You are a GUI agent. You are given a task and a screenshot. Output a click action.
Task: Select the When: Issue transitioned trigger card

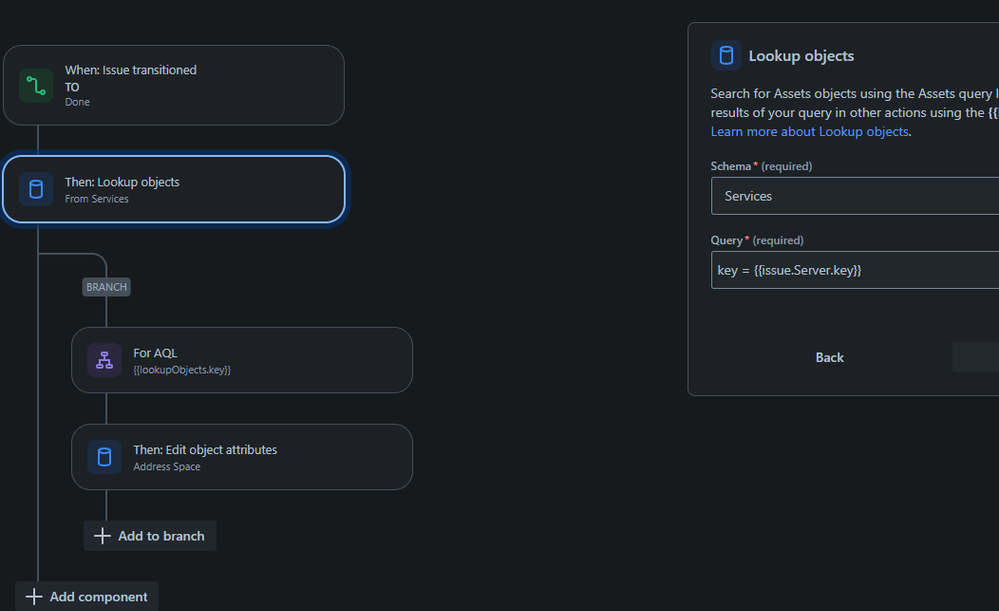click(x=174, y=85)
